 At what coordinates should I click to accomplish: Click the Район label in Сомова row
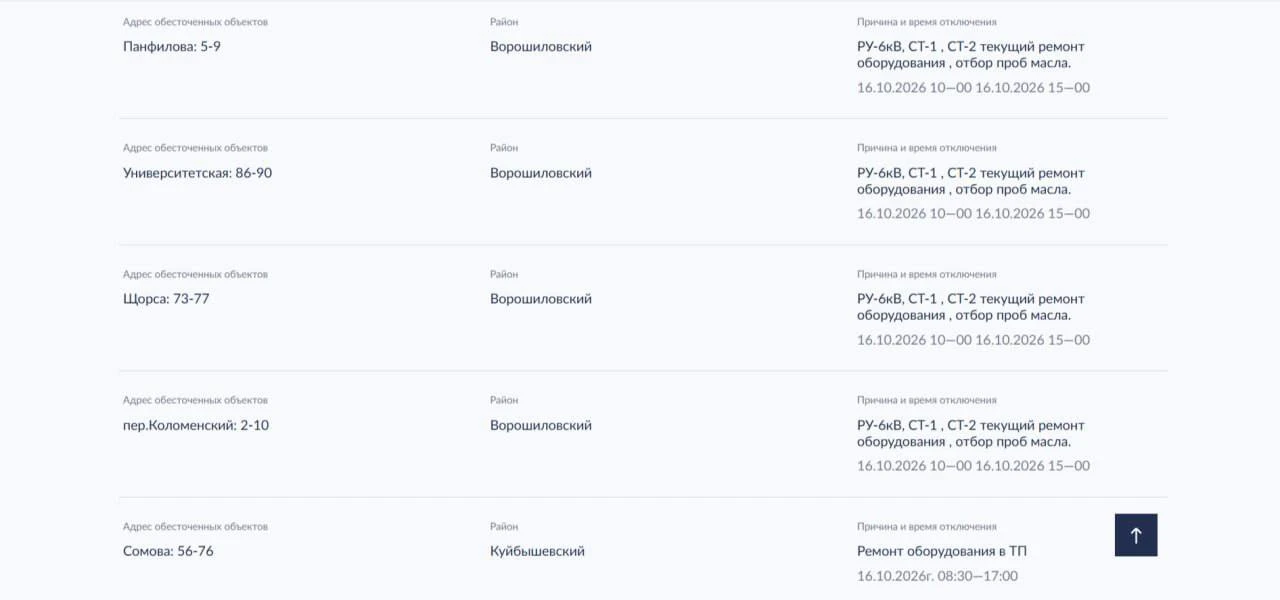[x=504, y=526]
